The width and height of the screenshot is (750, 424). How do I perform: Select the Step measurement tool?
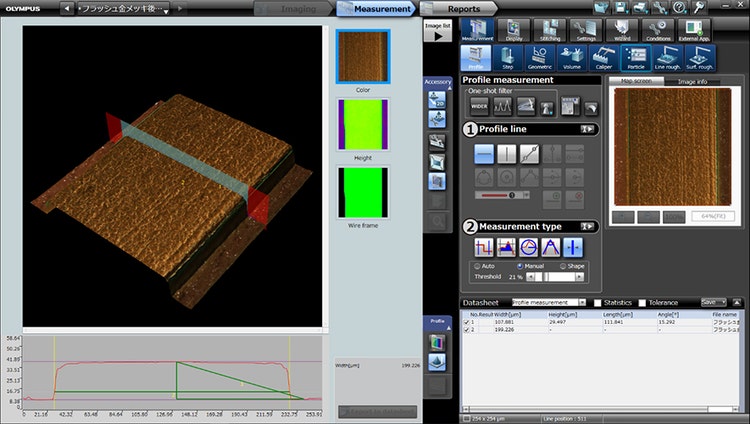click(508, 58)
